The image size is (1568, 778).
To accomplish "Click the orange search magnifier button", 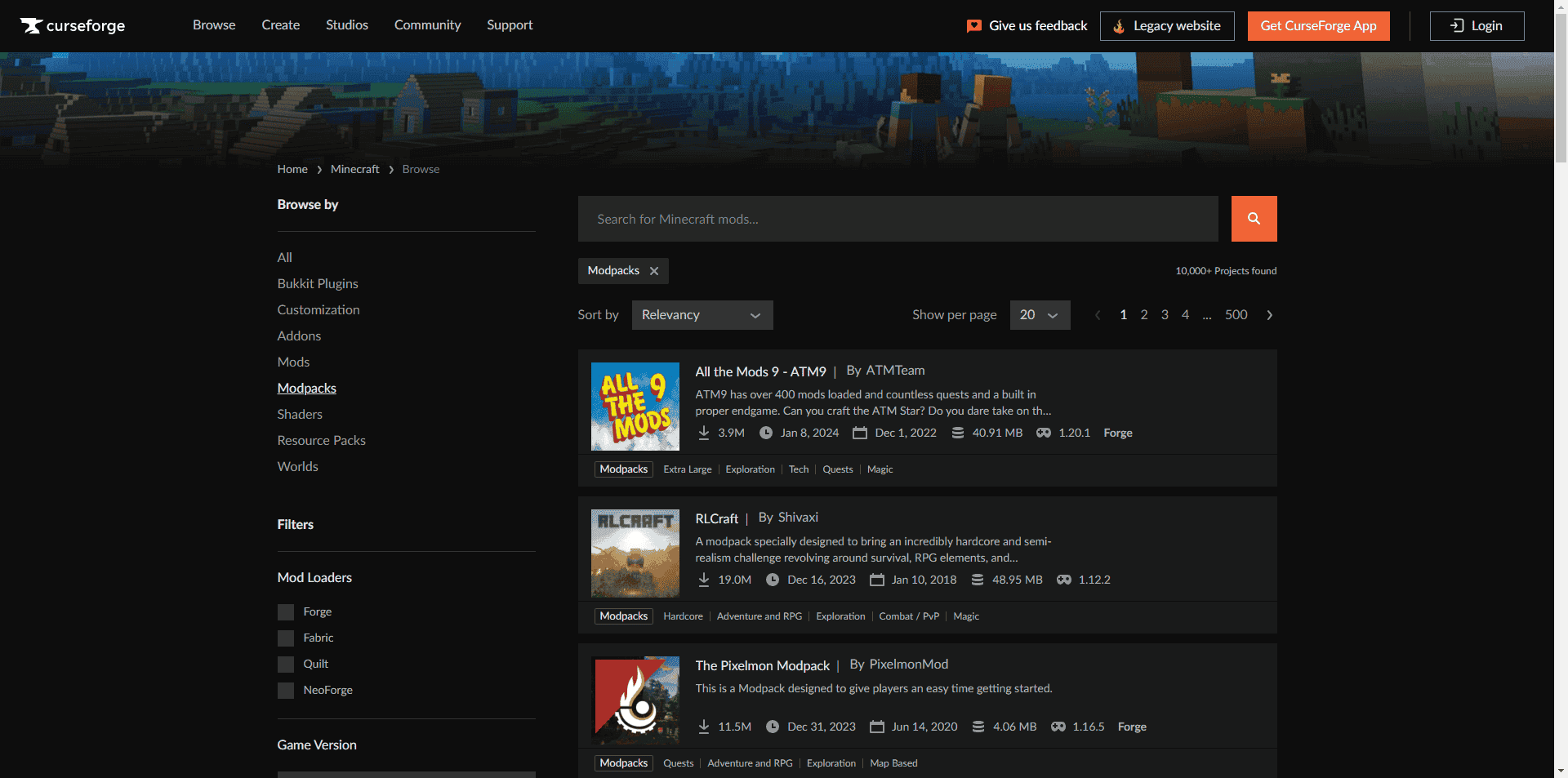I will (1254, 219).
